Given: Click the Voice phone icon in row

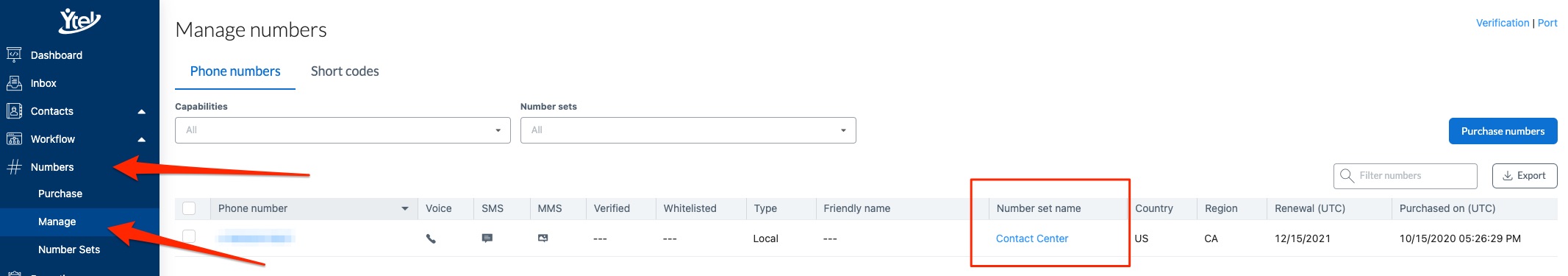Looking at the screenshot, I should [x=431, y=238].
